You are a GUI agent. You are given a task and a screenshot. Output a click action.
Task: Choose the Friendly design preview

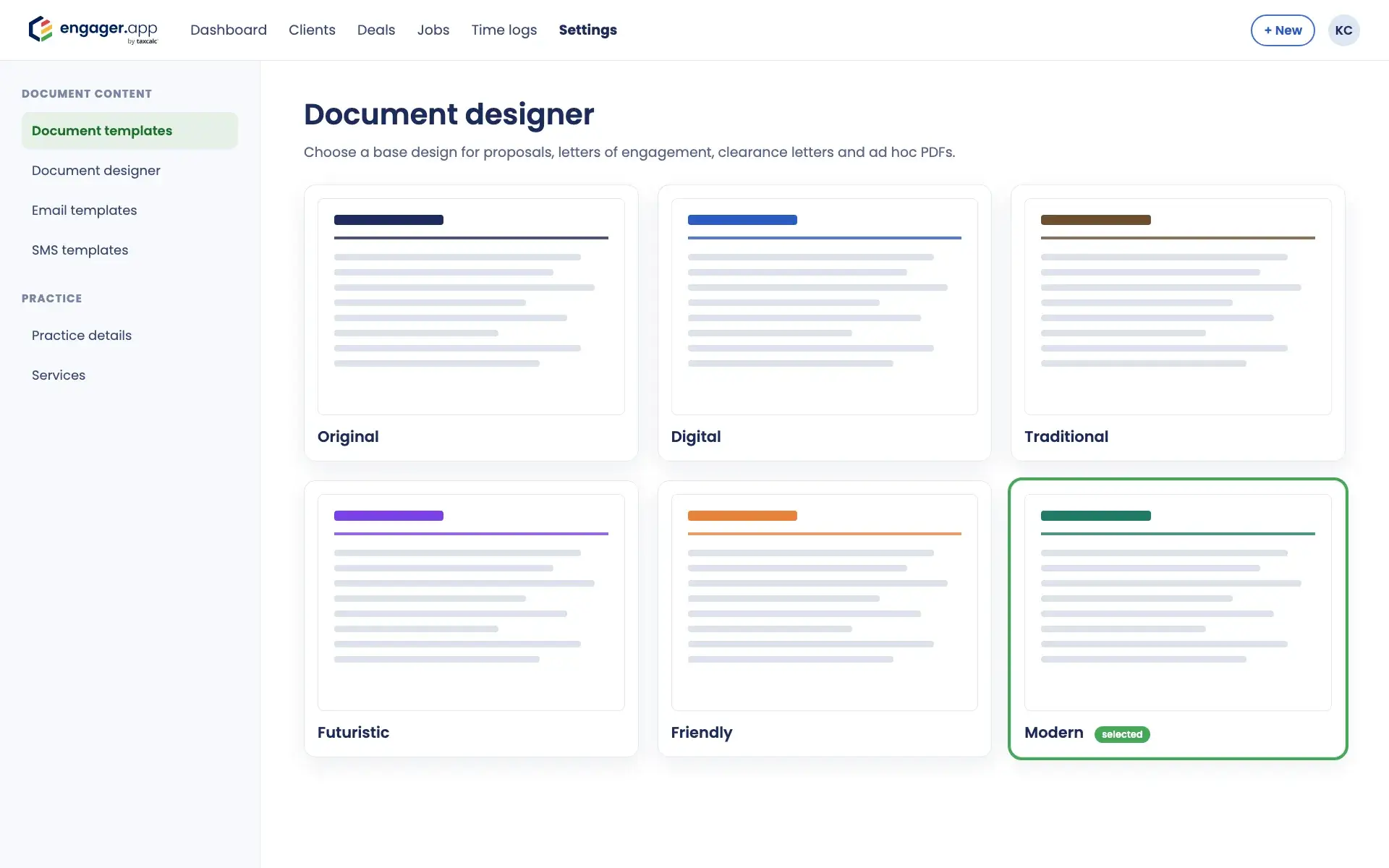coord(824,603)
